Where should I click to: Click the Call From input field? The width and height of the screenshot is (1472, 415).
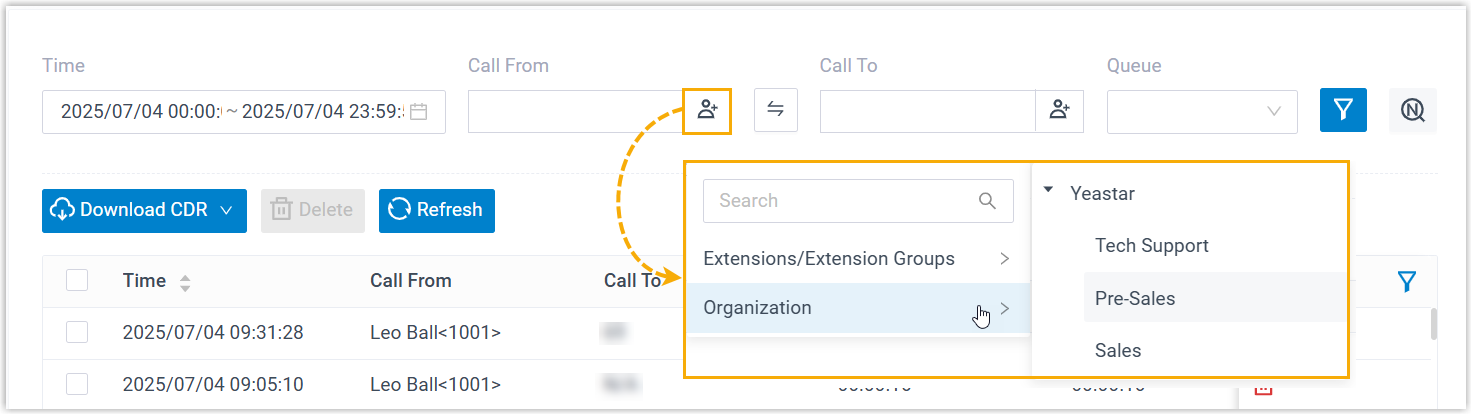click(575, 111)
